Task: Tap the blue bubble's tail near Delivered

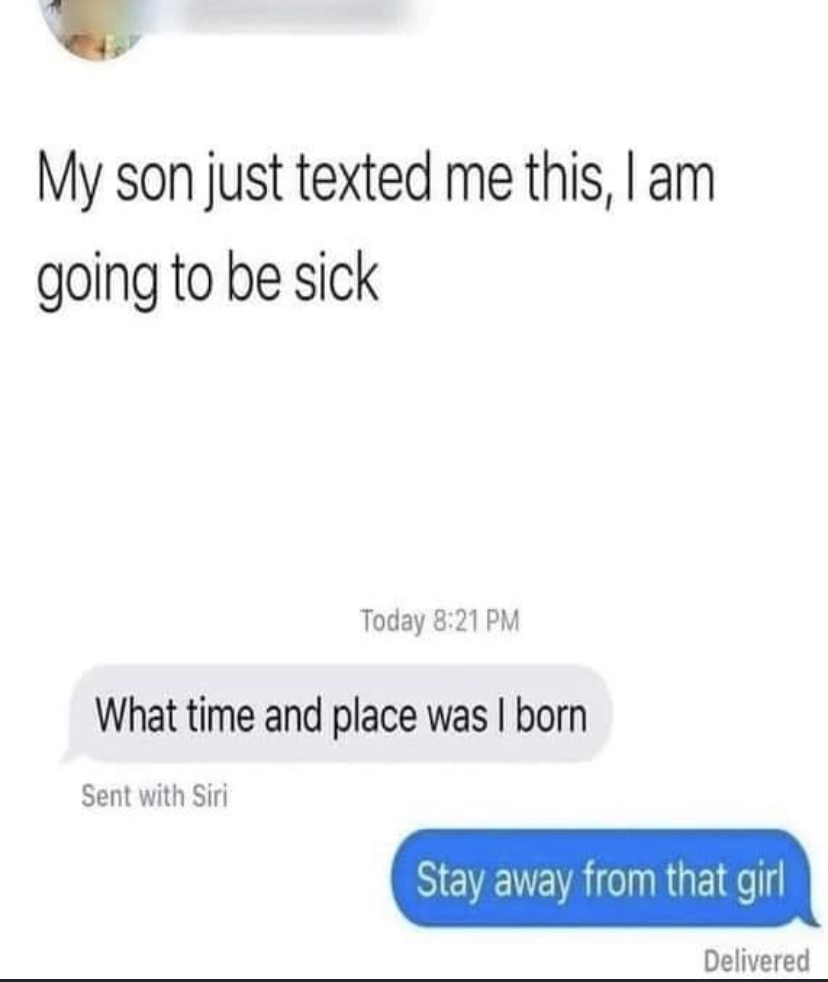Action: coord(809,918)
